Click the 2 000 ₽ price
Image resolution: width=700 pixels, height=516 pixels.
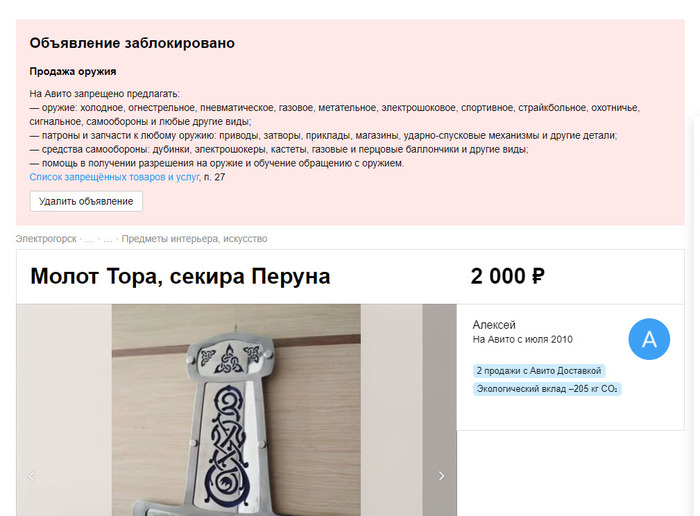point(508,276)
